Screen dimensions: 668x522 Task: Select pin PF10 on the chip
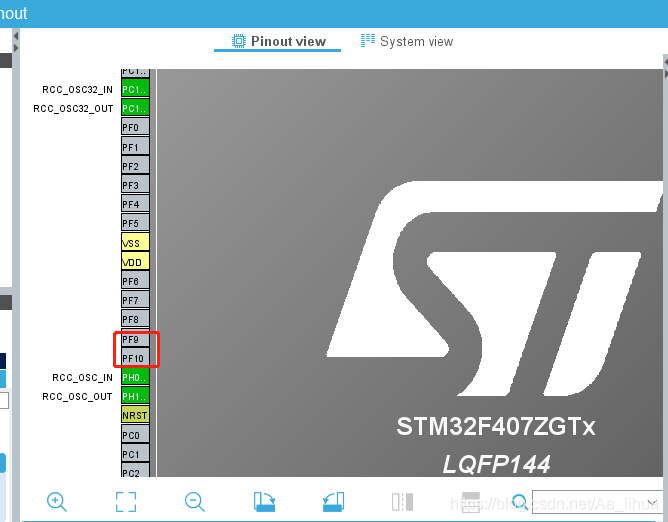click(134, 358)
